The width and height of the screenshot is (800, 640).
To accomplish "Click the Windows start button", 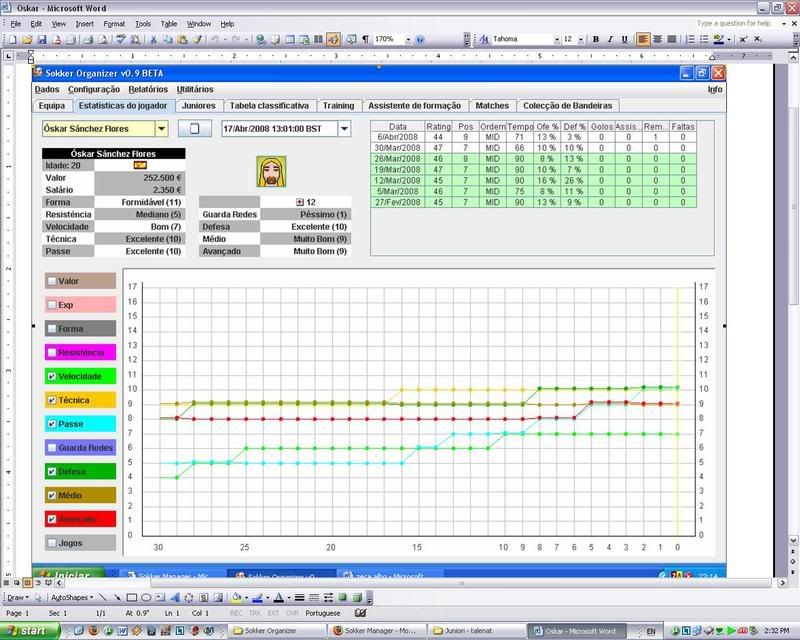I will 30,631.
